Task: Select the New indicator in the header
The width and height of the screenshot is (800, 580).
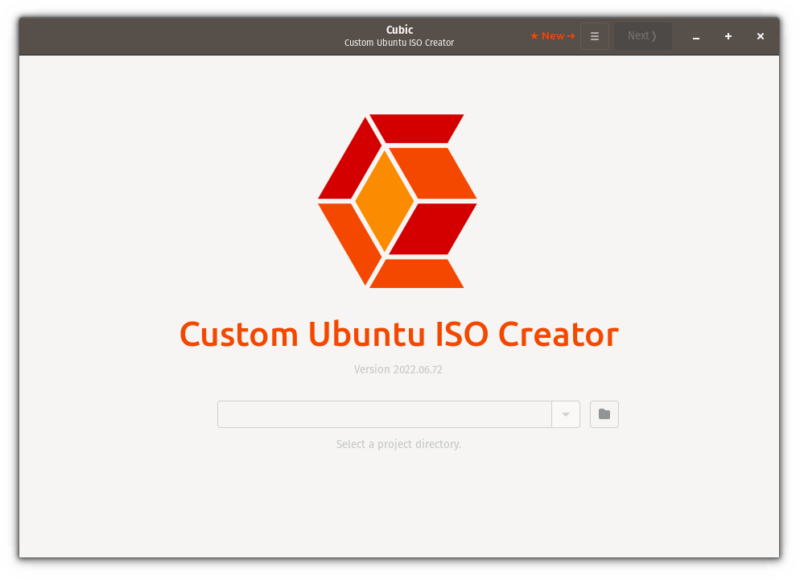Action: [551, 35]
